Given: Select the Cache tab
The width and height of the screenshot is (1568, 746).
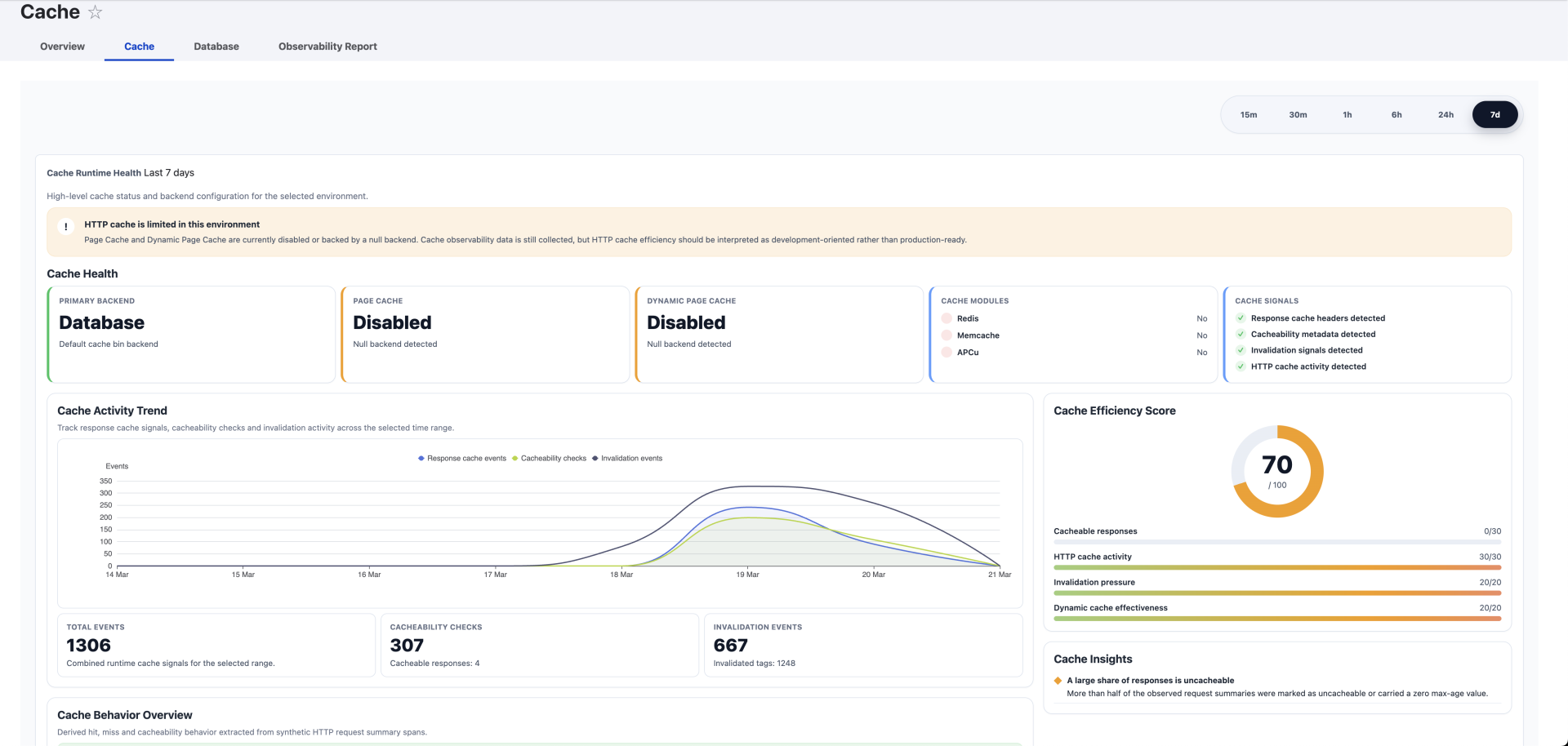Looking at the screenshot, I should coord(139,47).
